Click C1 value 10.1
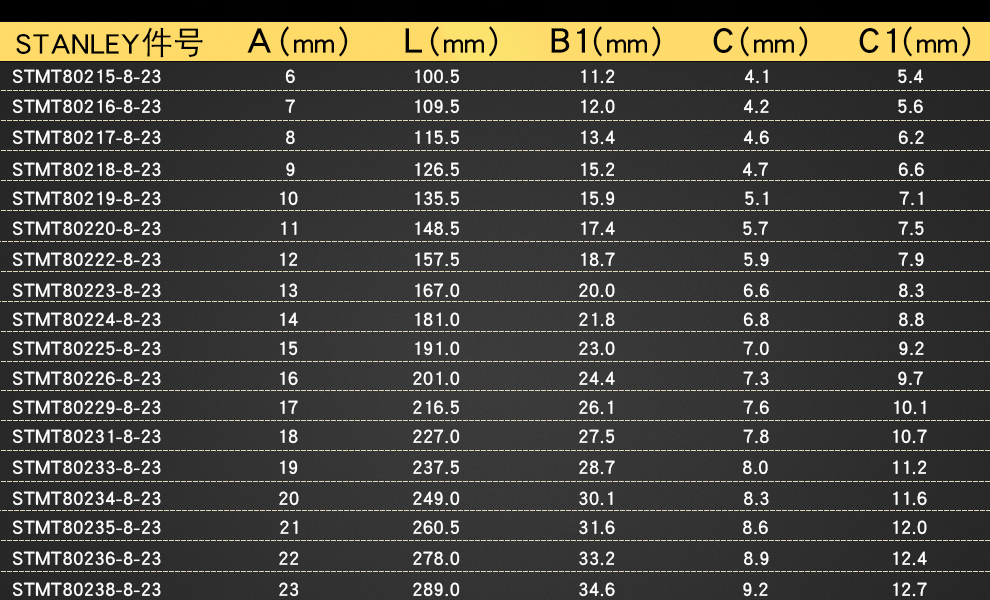Viewport: 990px width, 600px height. pyautogui.click(x=910, y=407)
